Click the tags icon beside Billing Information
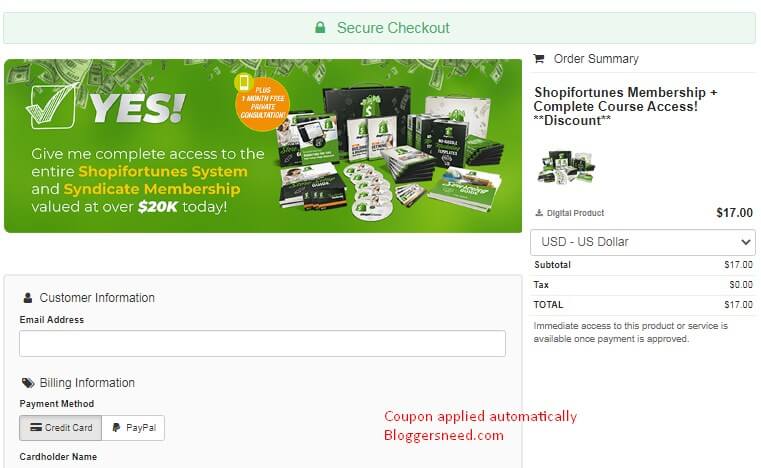The image size is (761, 468). [28, 383]
